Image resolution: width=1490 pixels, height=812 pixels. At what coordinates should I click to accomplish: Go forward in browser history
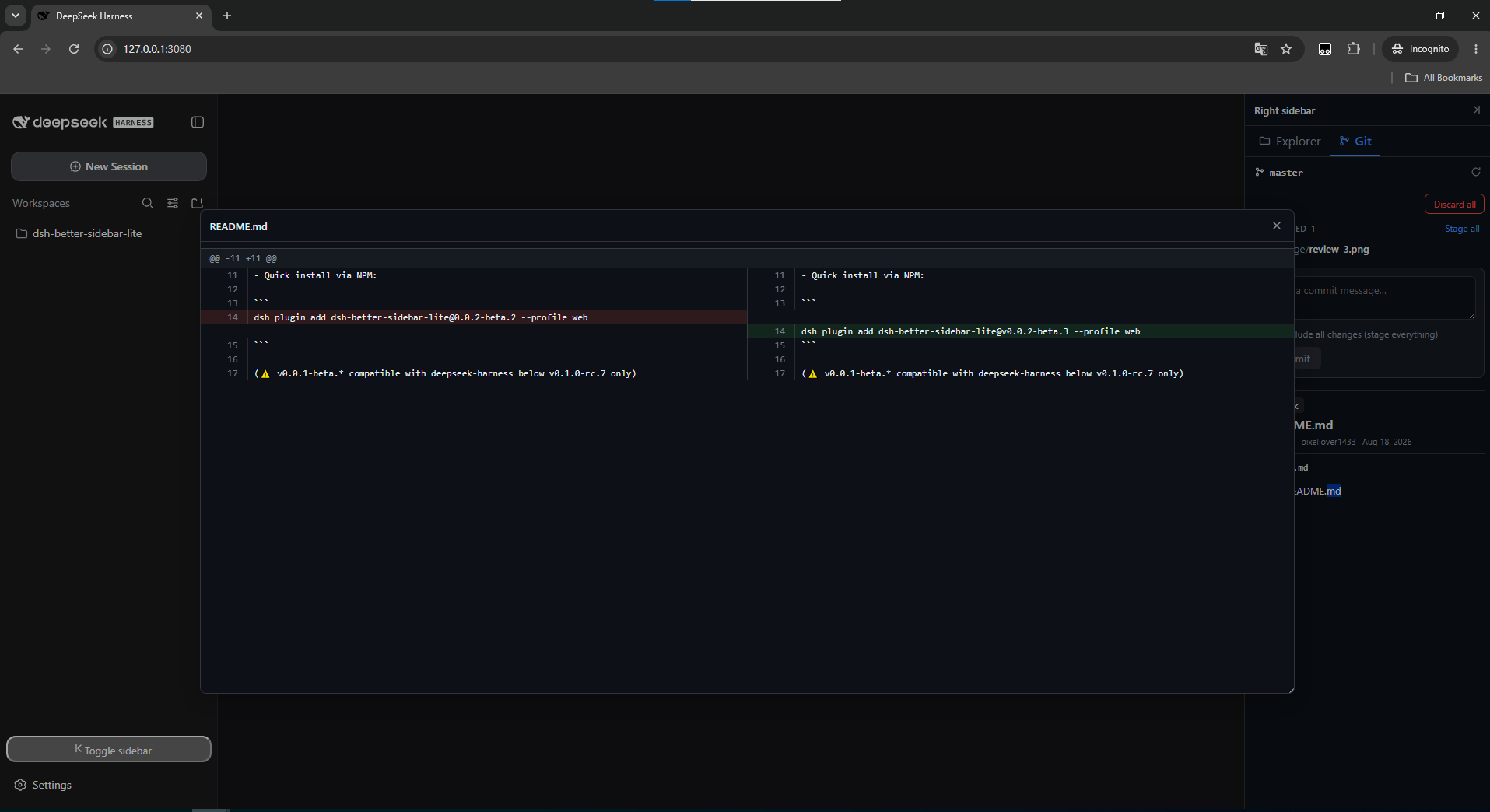46,49
